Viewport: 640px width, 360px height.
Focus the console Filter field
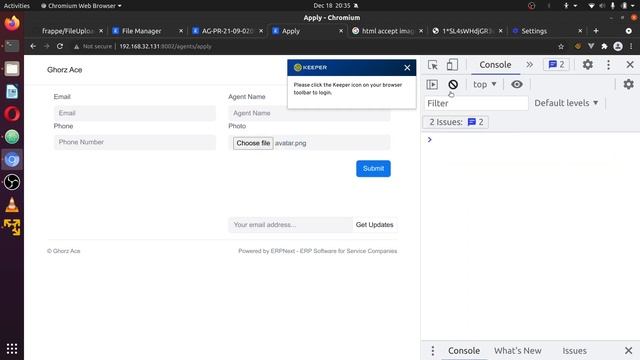[476, 103]
